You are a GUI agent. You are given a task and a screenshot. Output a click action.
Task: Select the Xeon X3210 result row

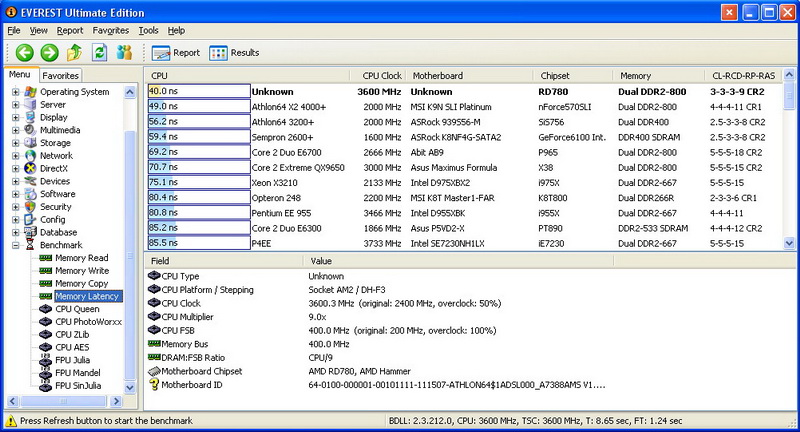pos(464,183)
